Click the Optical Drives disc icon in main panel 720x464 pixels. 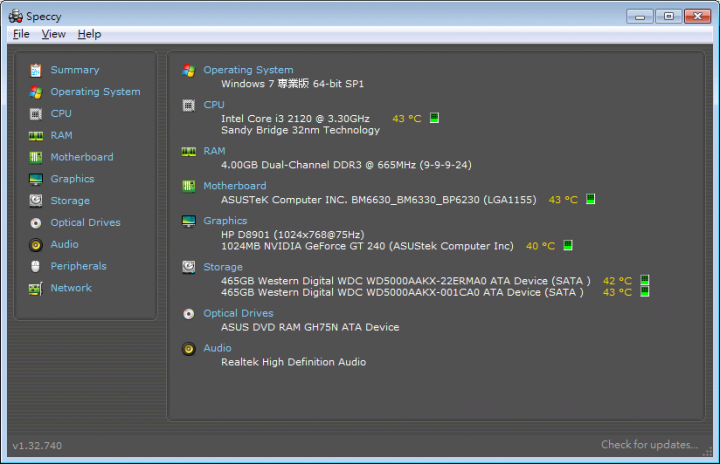(189, 314)
